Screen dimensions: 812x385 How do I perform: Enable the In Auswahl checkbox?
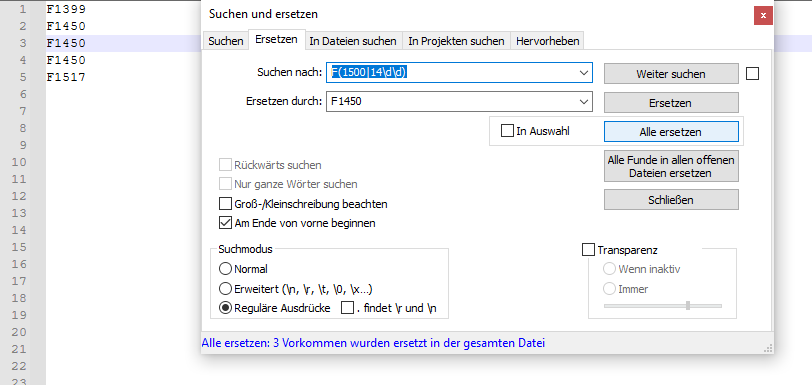507,131
